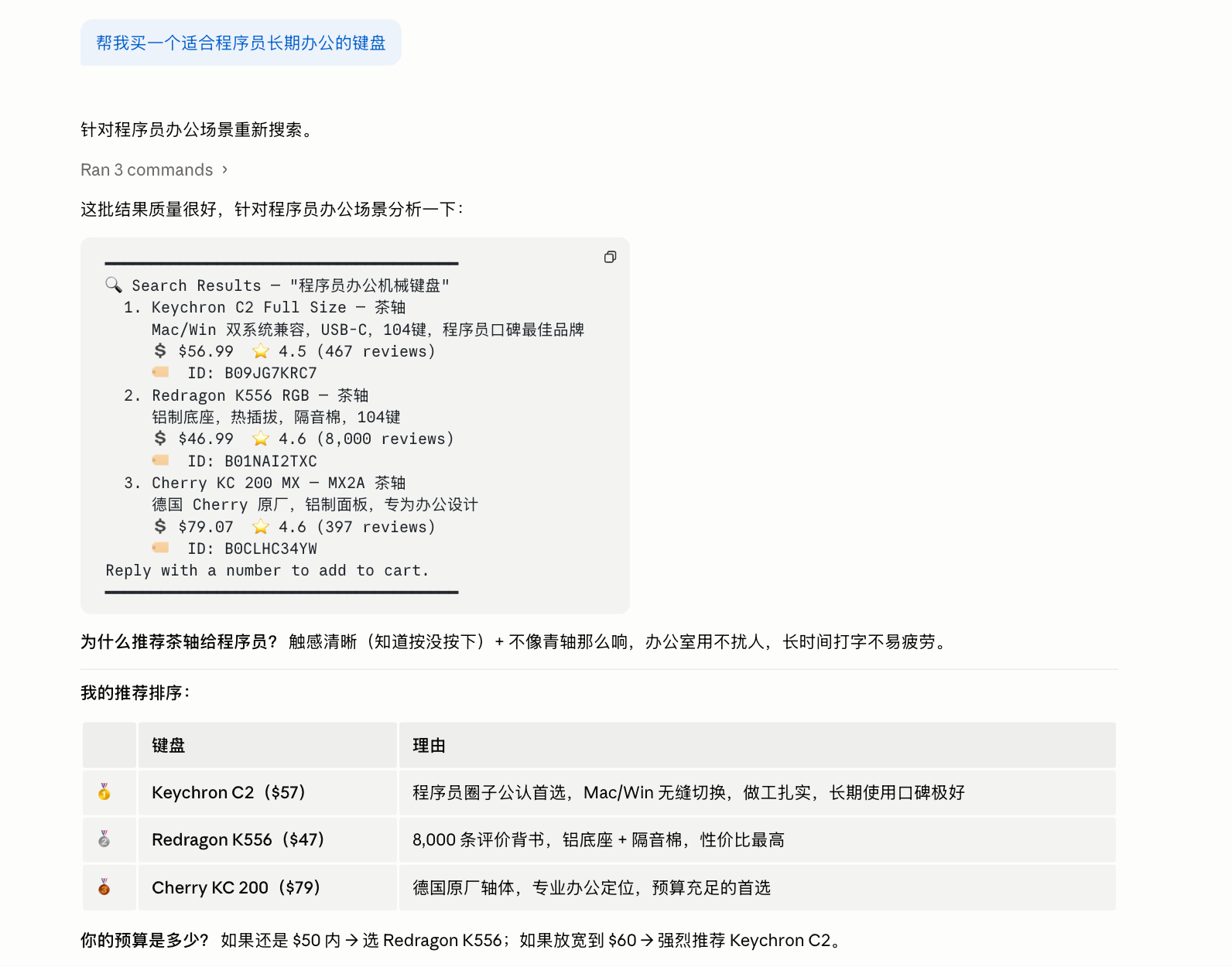Click the '铝制底座, 热插拔' description line

[276, 417]
